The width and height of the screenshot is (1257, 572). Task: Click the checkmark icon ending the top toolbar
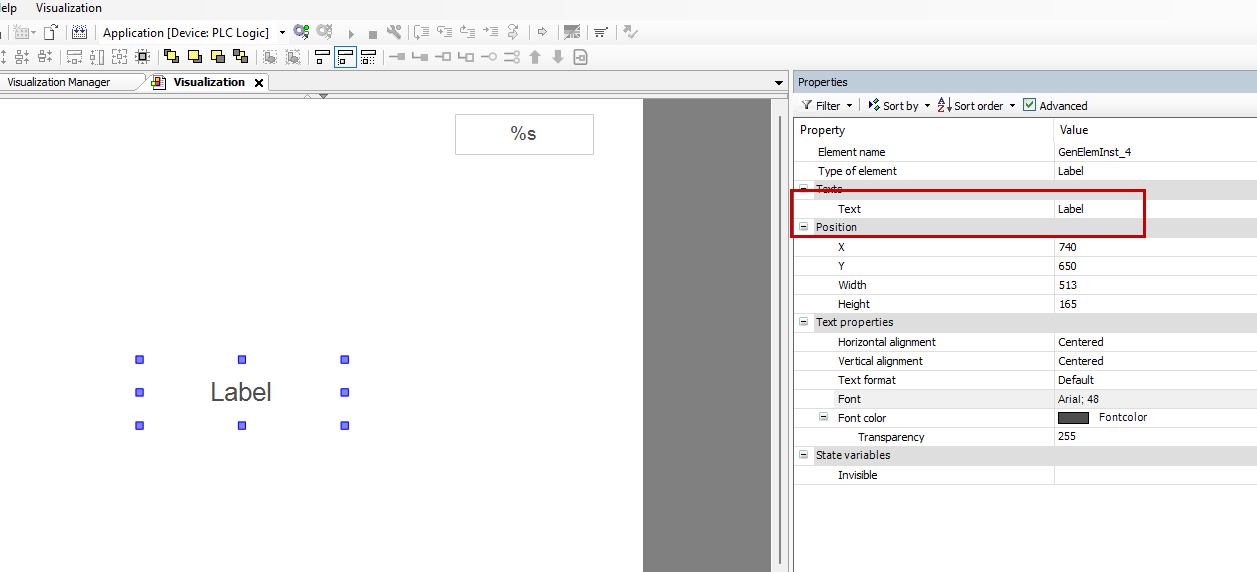630,32
